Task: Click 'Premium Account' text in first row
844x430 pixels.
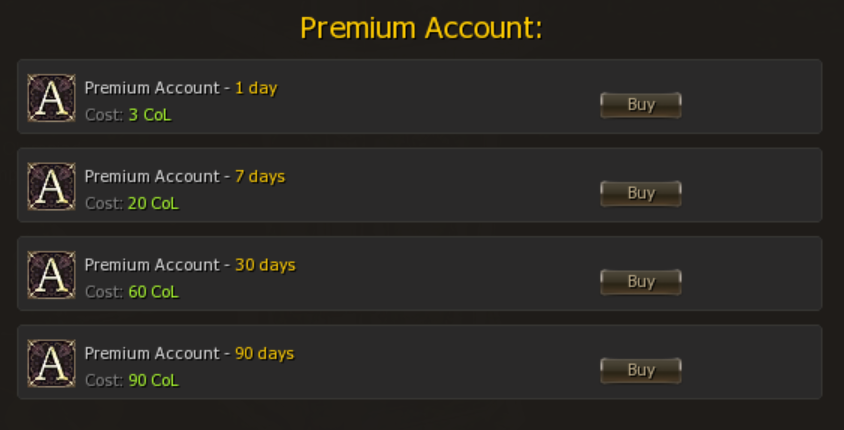Action: (152, 88)
